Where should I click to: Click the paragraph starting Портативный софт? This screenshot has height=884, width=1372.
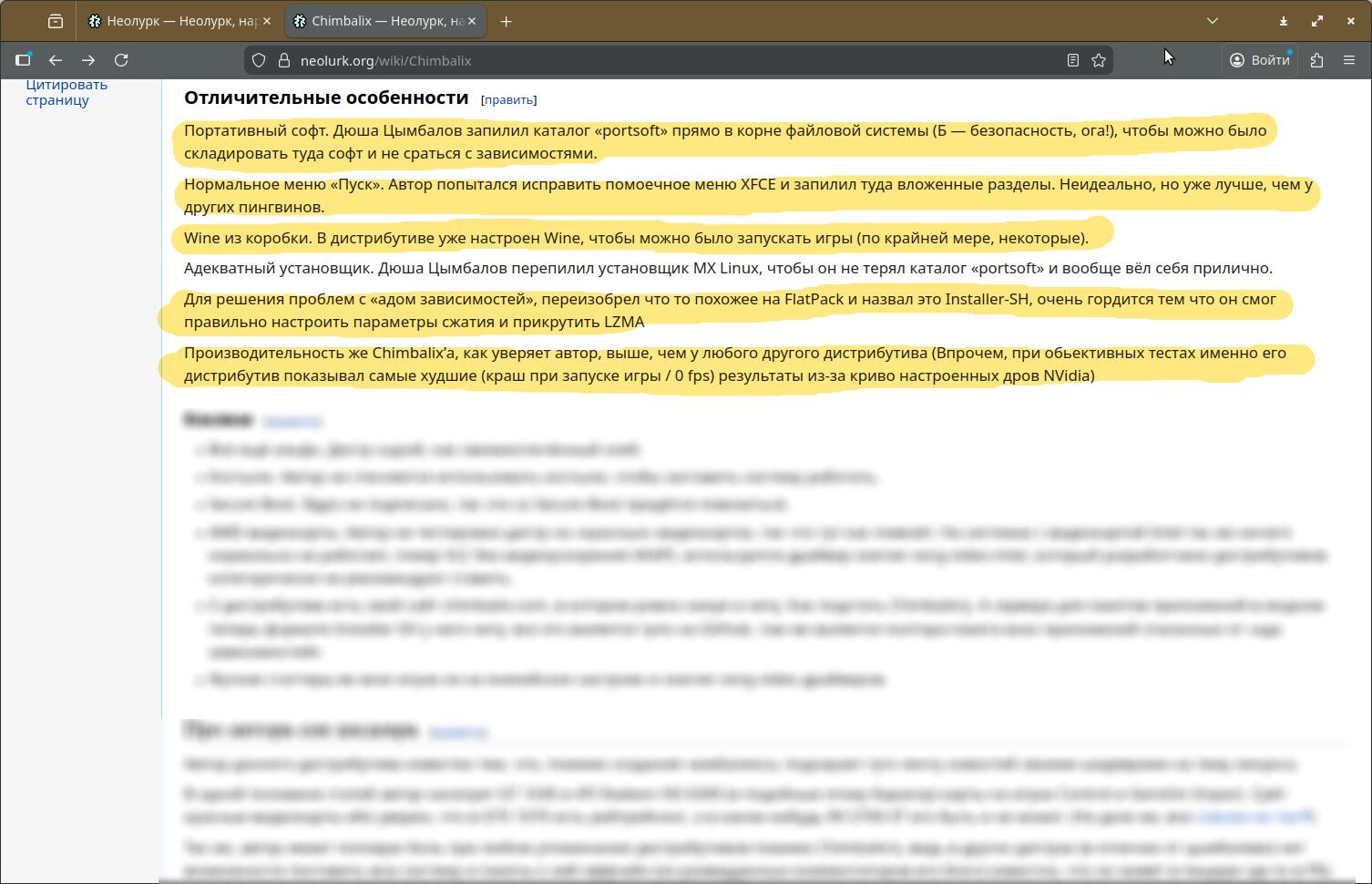[725, 141]
